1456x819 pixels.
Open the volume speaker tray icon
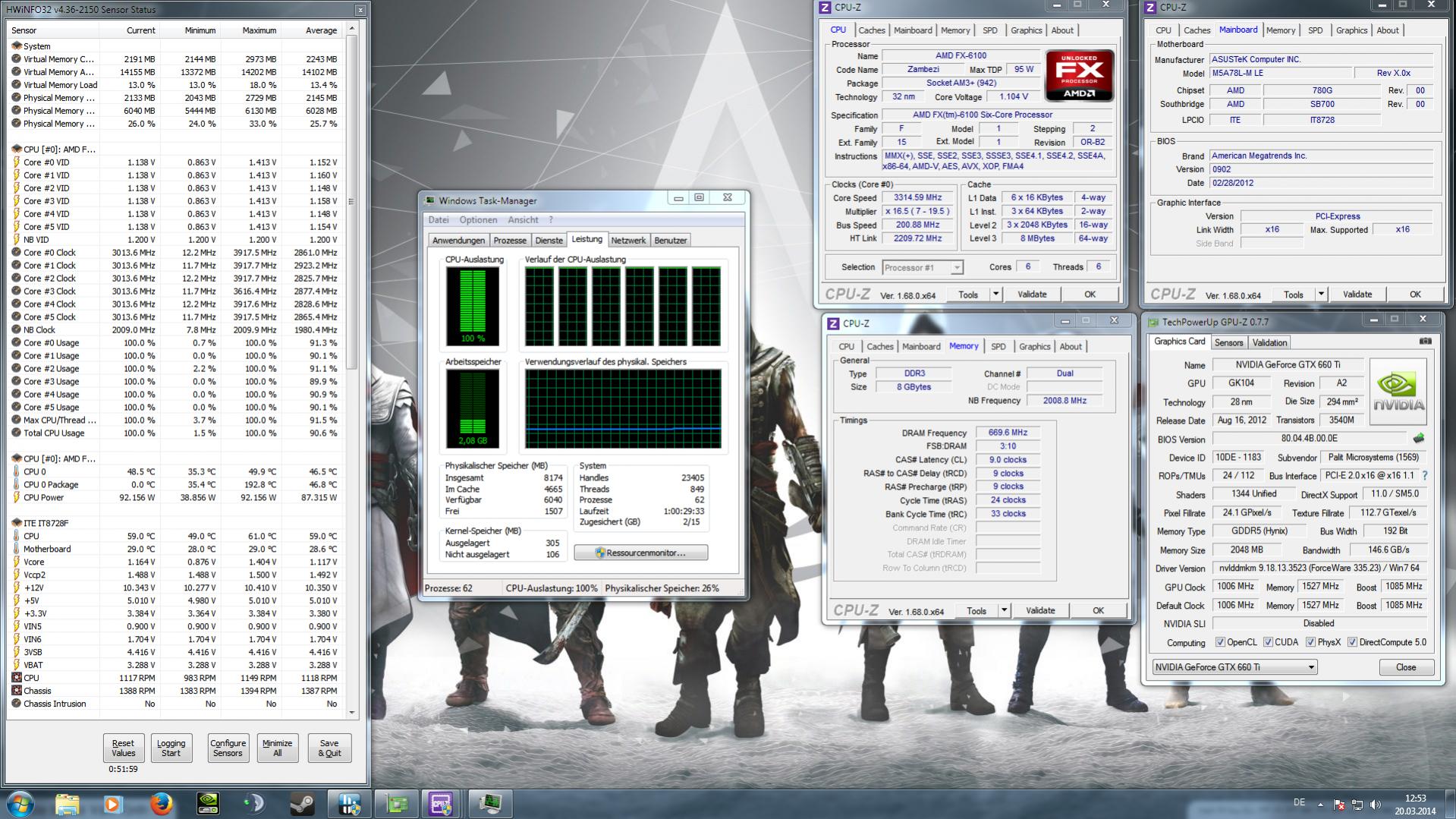point(1375,805)
